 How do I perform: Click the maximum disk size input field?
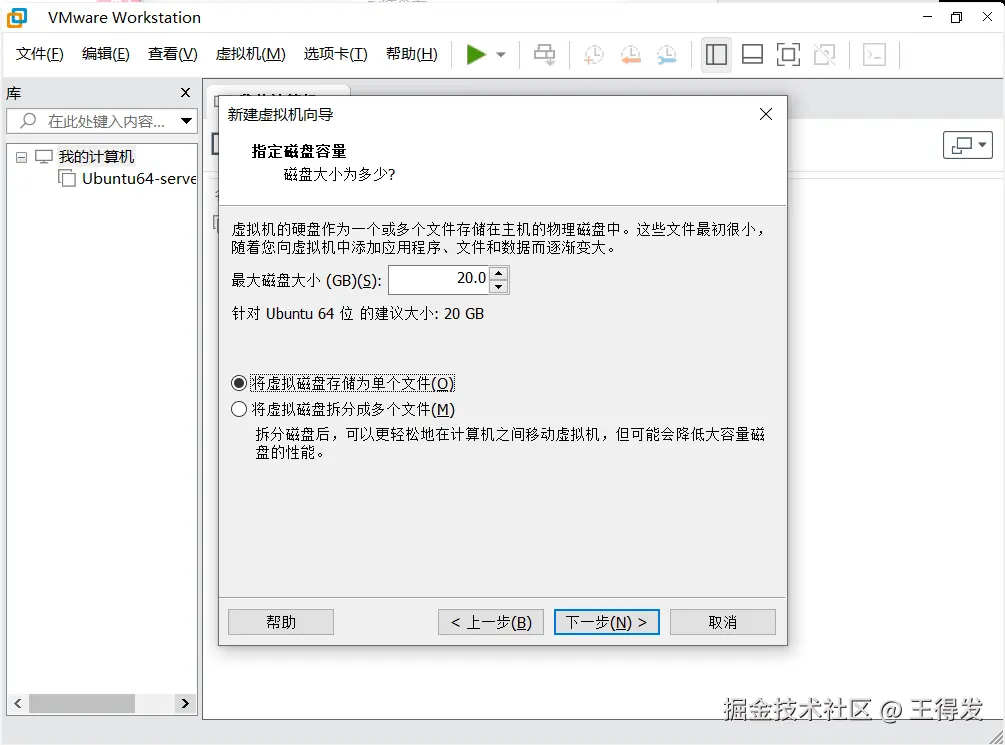pyautogui.click(x=440, y=280)
